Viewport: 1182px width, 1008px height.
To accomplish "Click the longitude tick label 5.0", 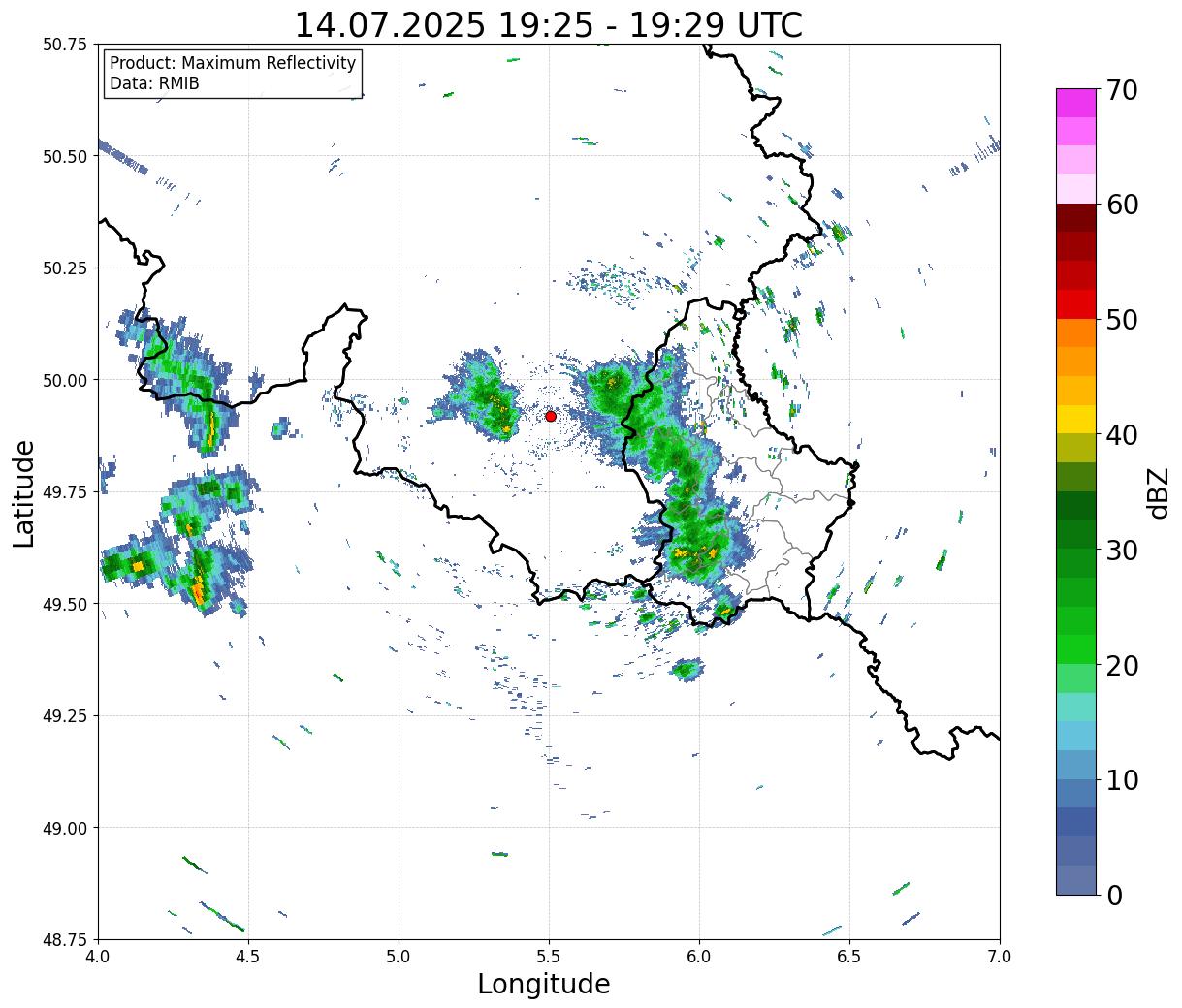I will pyautogui.click(x=399, y=957).
